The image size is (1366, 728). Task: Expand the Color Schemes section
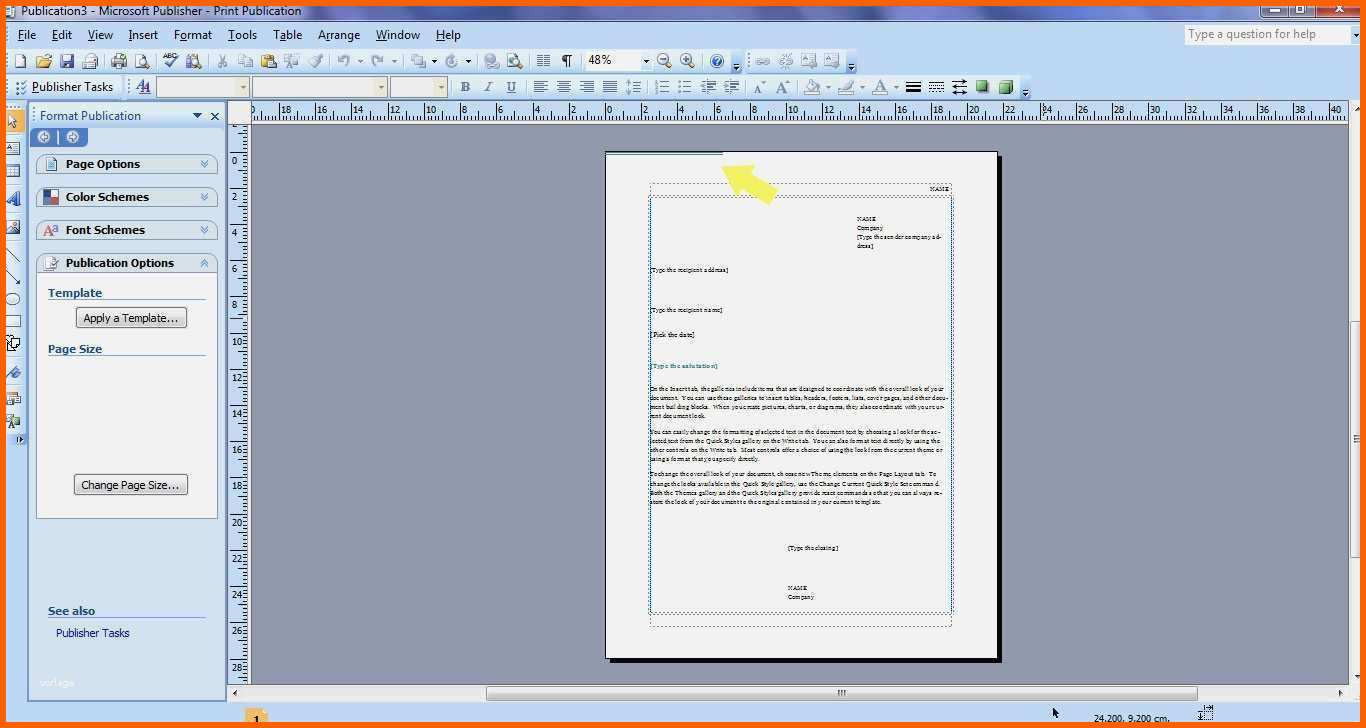coord(204,197)
